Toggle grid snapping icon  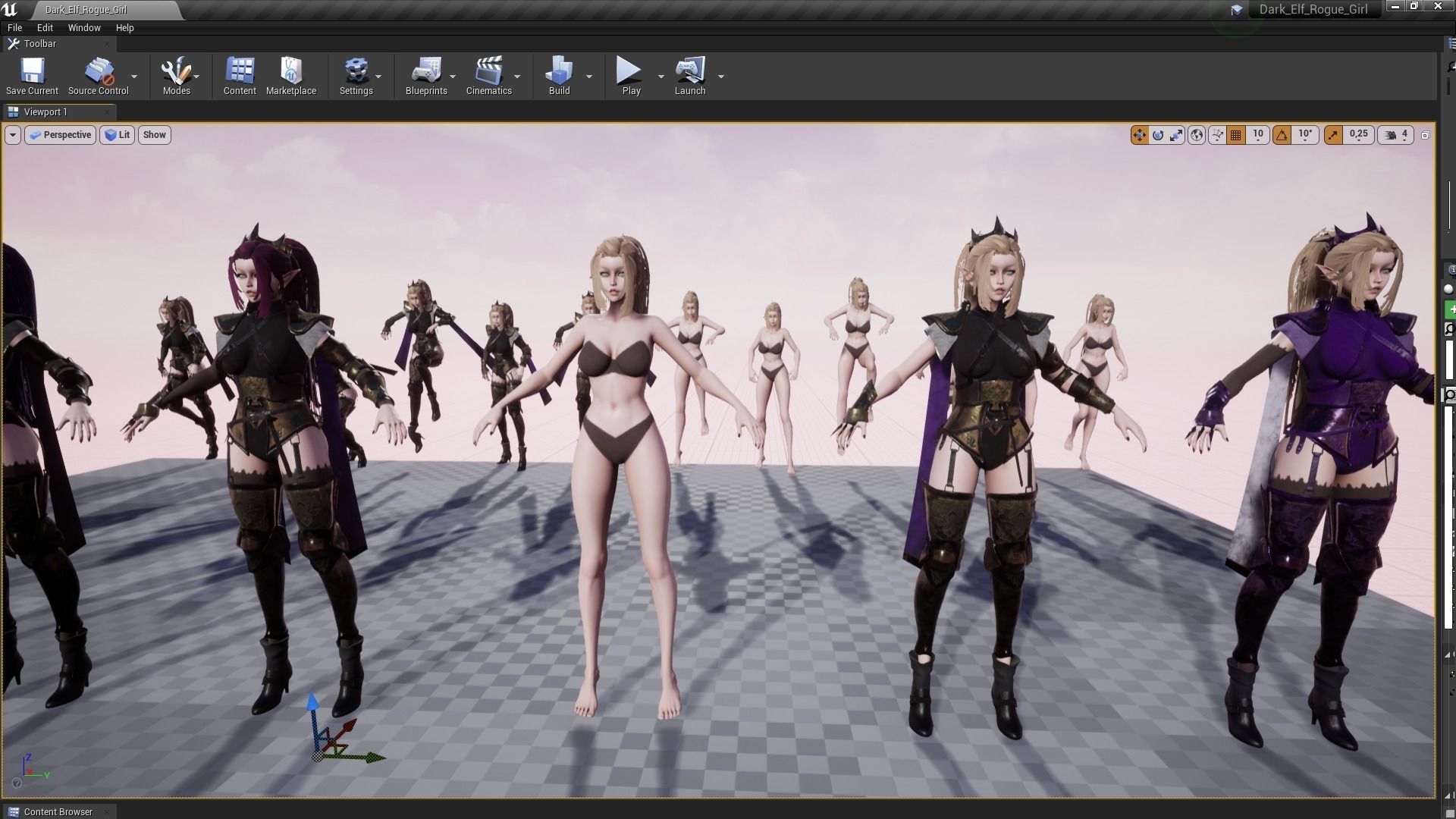coord(1236,135)
